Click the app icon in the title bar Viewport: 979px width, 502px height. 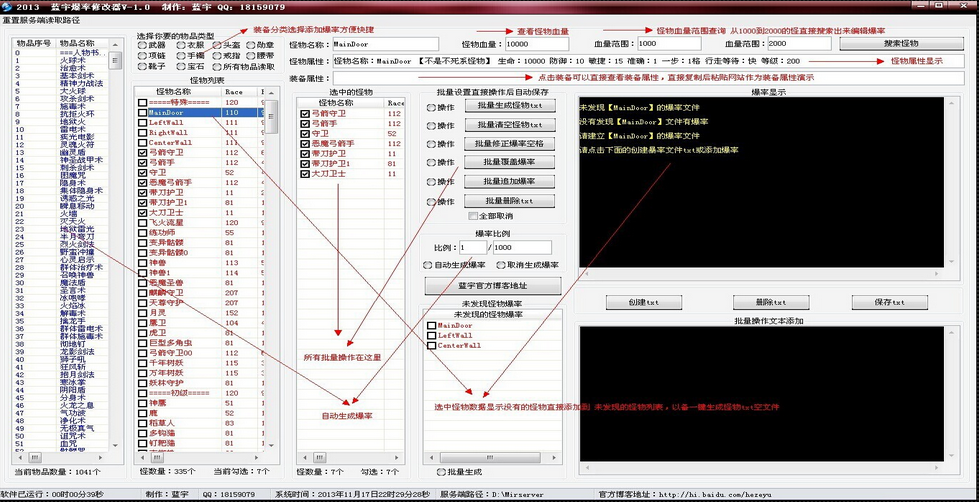(x=7, y=7)
